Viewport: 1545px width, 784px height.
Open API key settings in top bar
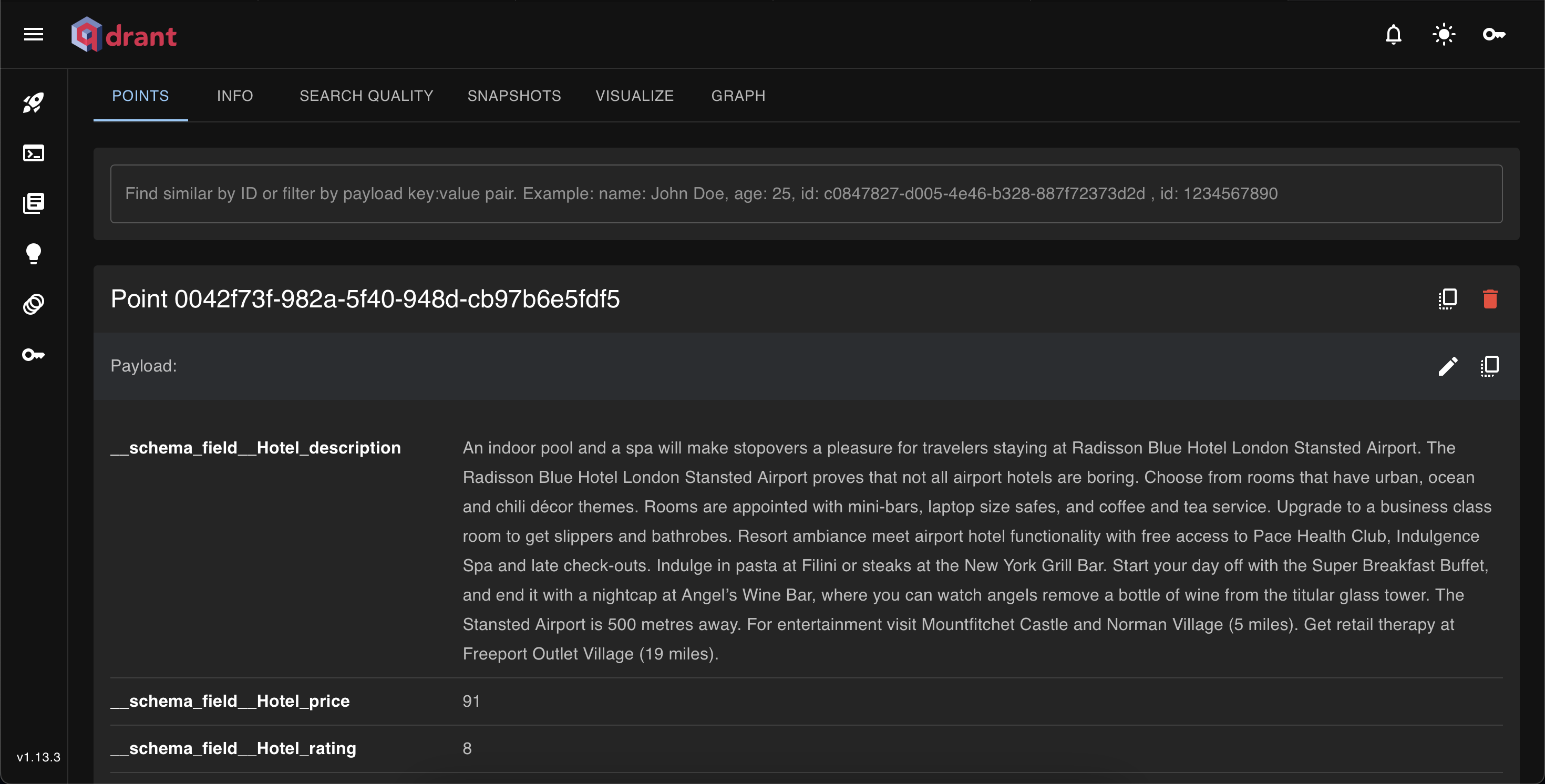[1493, 35]
